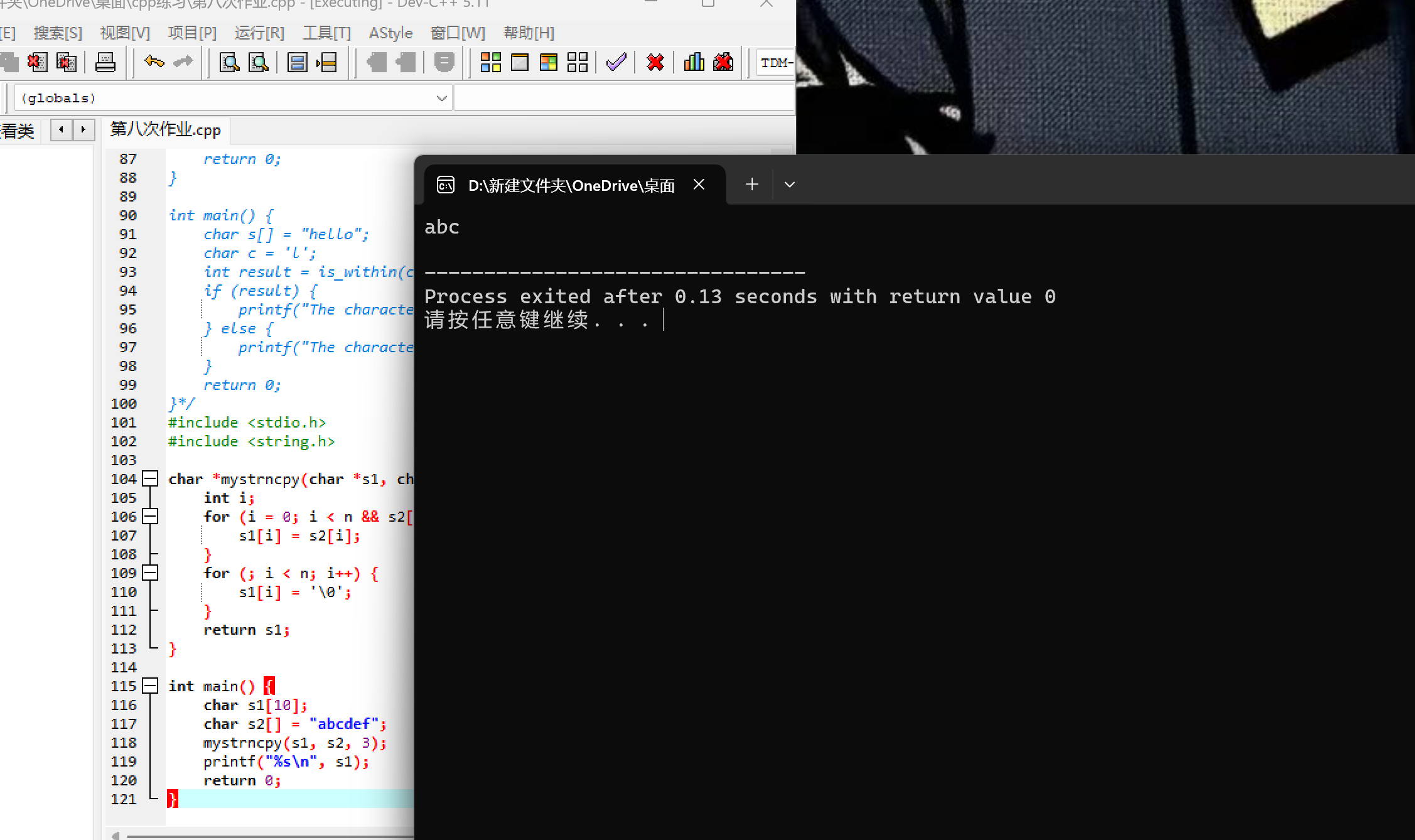Click the Compile and Run icon

point(549,62)
